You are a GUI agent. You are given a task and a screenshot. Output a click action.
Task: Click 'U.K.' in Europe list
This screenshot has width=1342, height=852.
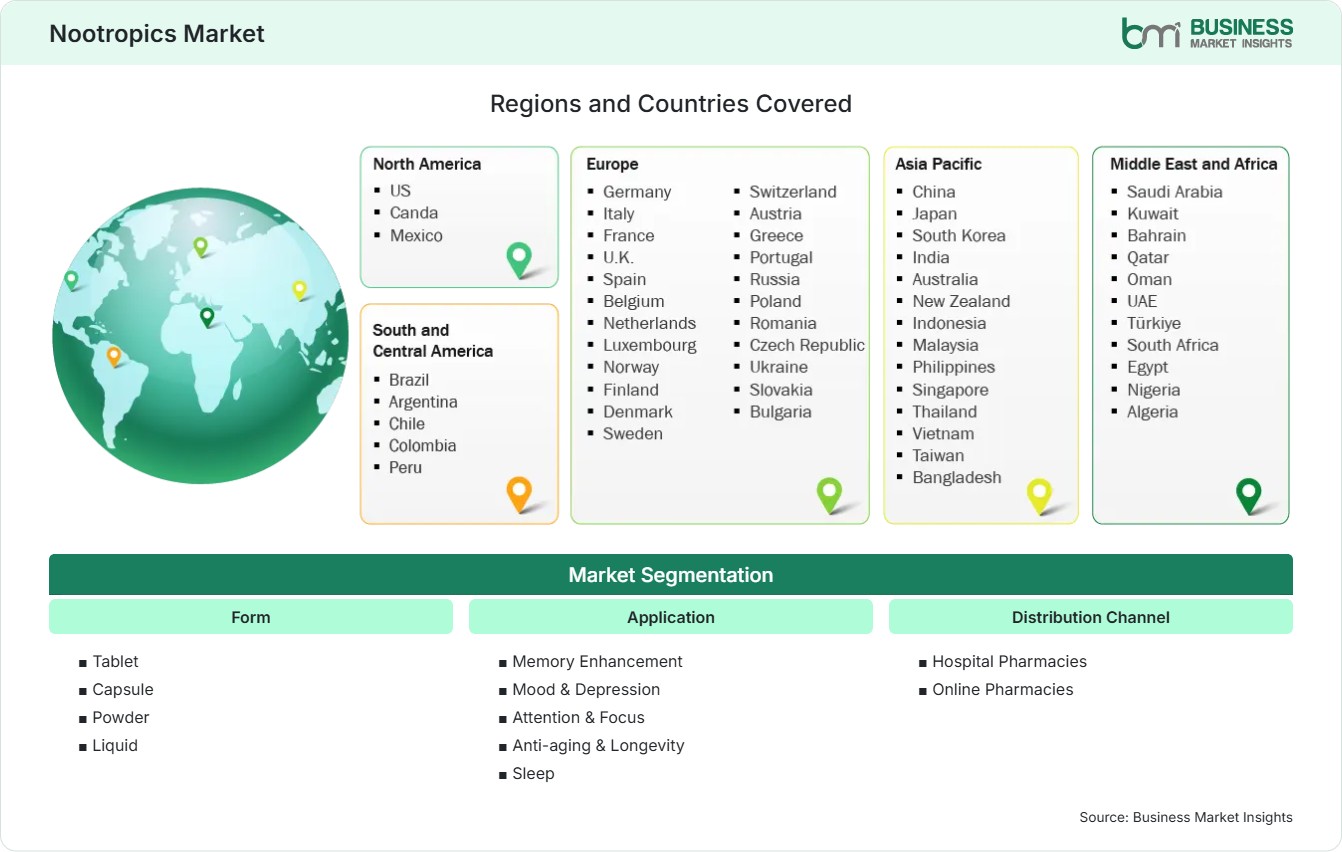(618, 257)
